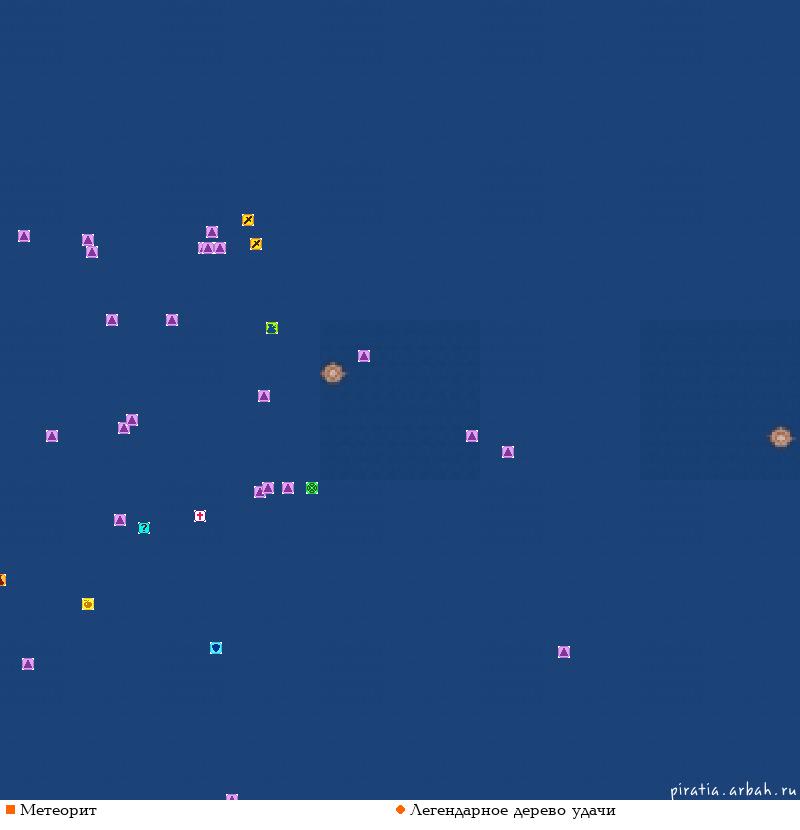Screen dimensions: 800x830
Task: Click the lower yellow sword marker
Action: (x=256, y=243)
